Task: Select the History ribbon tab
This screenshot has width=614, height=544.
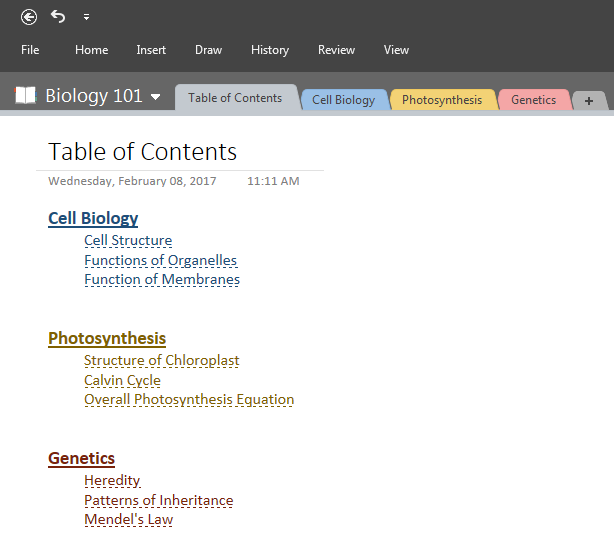Action: click(269, 50)
